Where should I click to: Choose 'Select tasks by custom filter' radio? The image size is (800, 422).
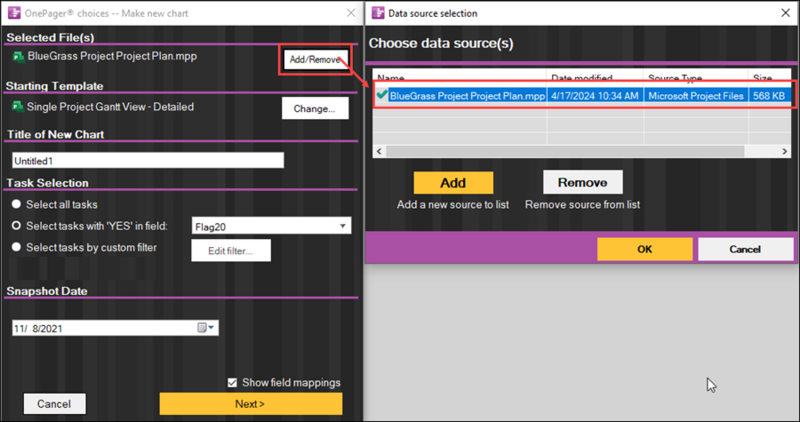(16, 247)
